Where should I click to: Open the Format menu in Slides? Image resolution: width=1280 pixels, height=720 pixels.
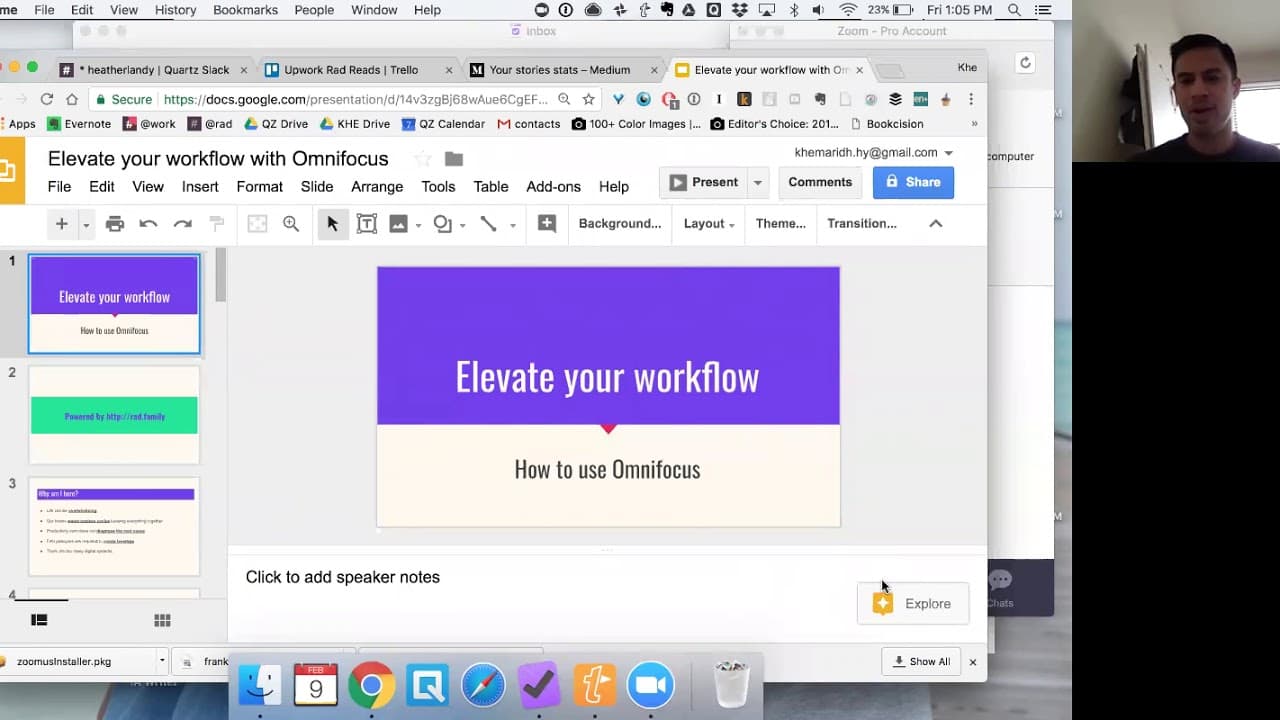[260, 187]
